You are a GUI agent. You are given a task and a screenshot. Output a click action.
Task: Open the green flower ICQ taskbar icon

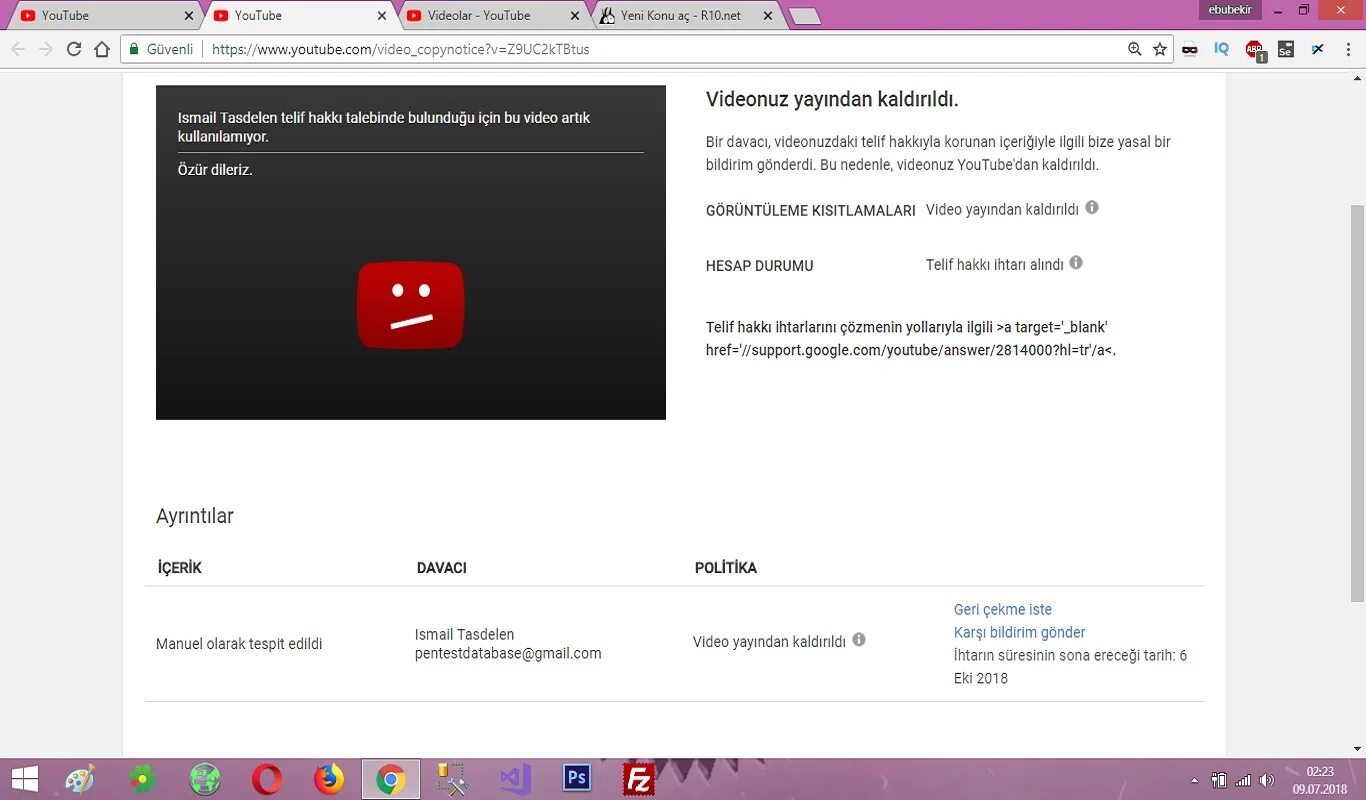pyautogui.click(x=143, y=779)
